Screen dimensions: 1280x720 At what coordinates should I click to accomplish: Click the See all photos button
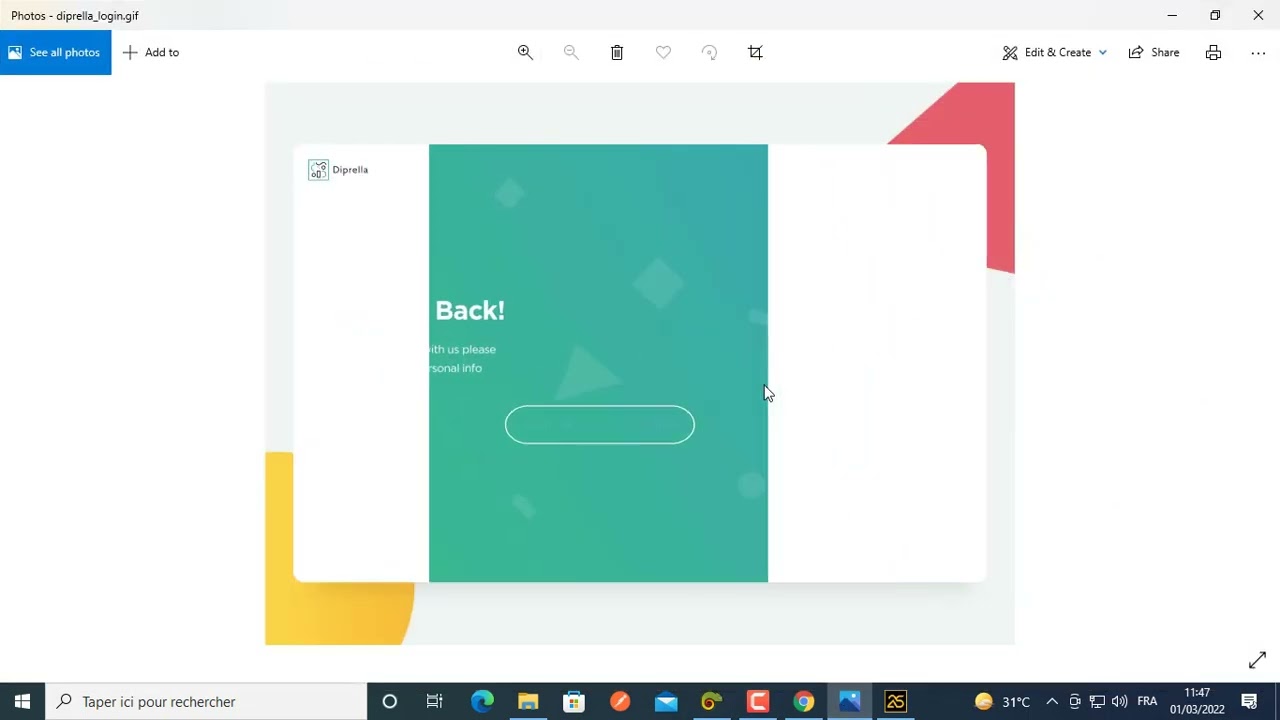(x=55, y=52)
